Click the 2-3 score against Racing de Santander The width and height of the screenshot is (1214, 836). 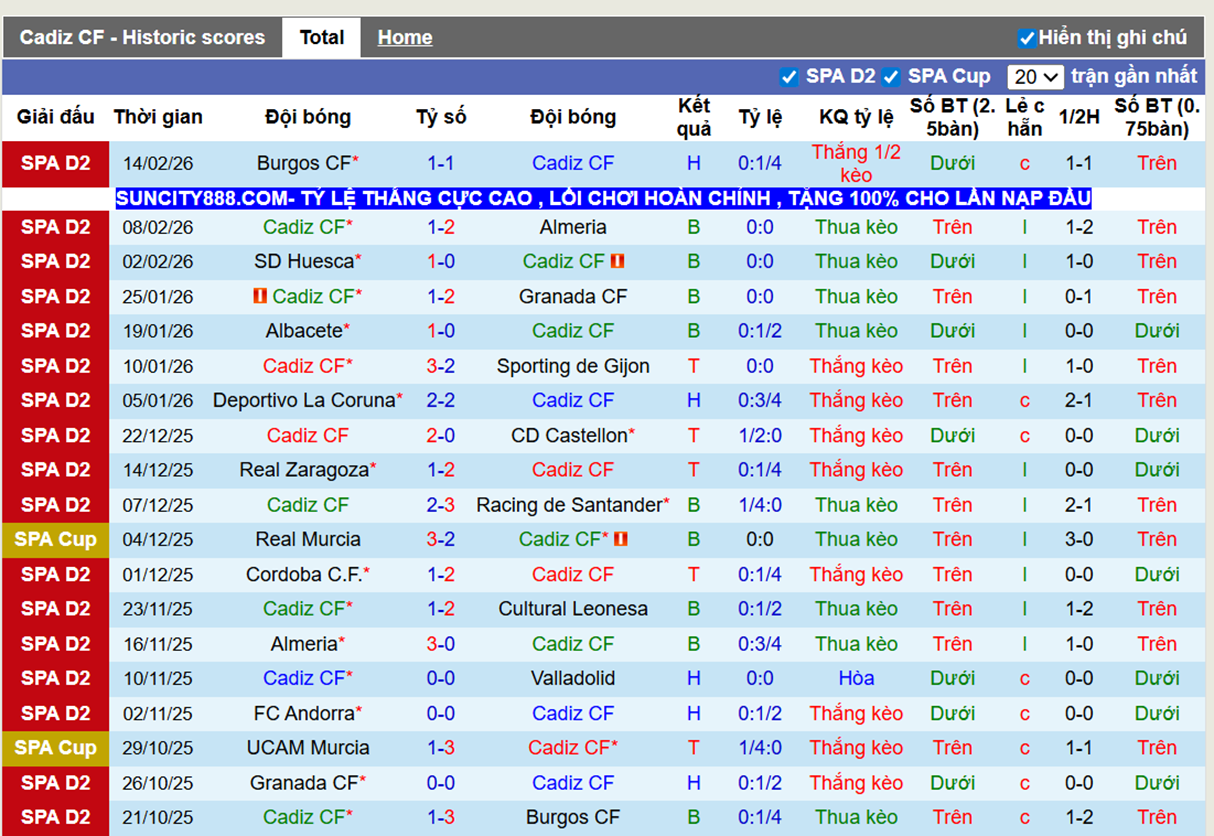441,504
